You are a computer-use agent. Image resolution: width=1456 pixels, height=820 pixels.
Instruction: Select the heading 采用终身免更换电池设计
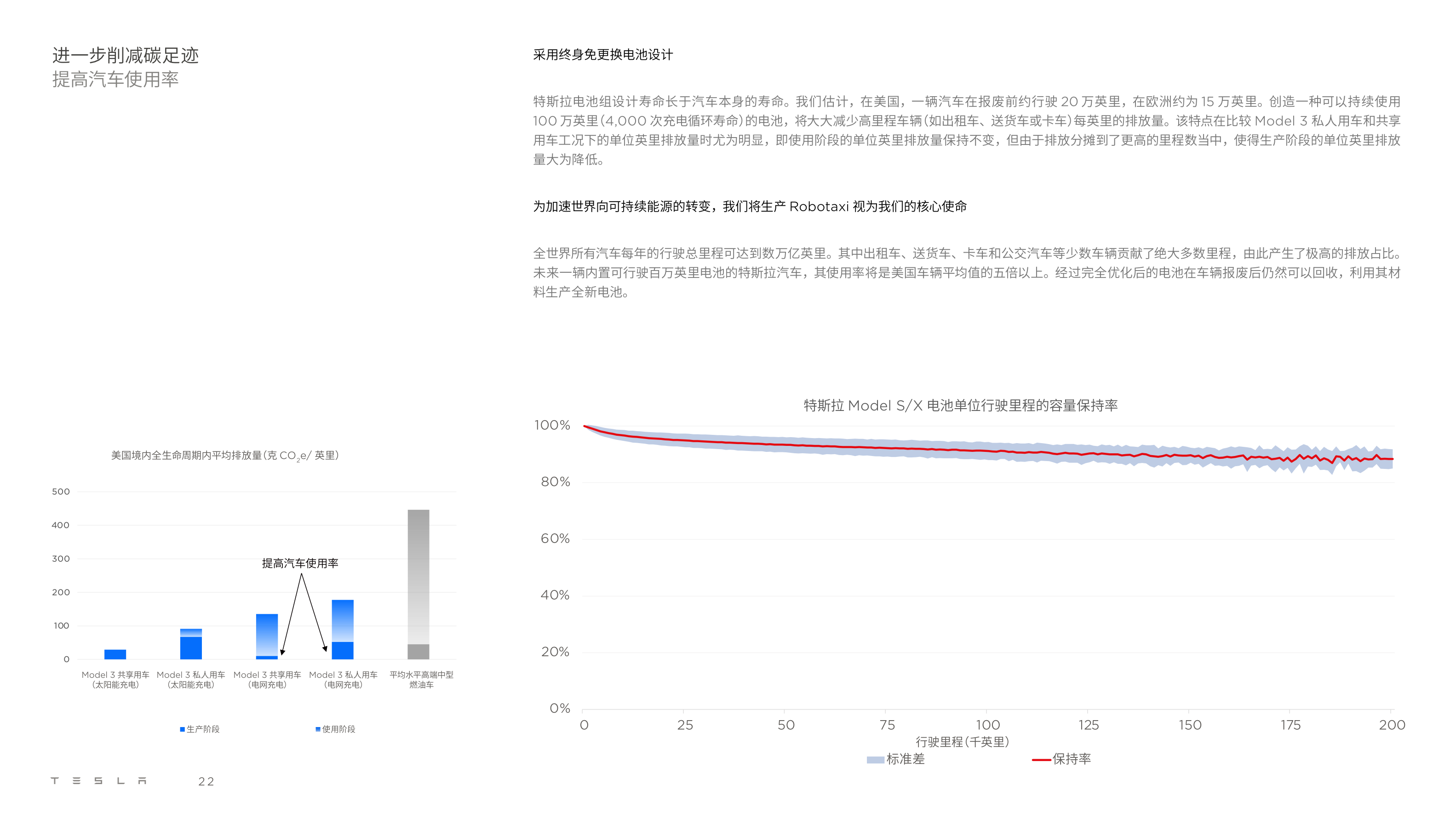[603, 55]
